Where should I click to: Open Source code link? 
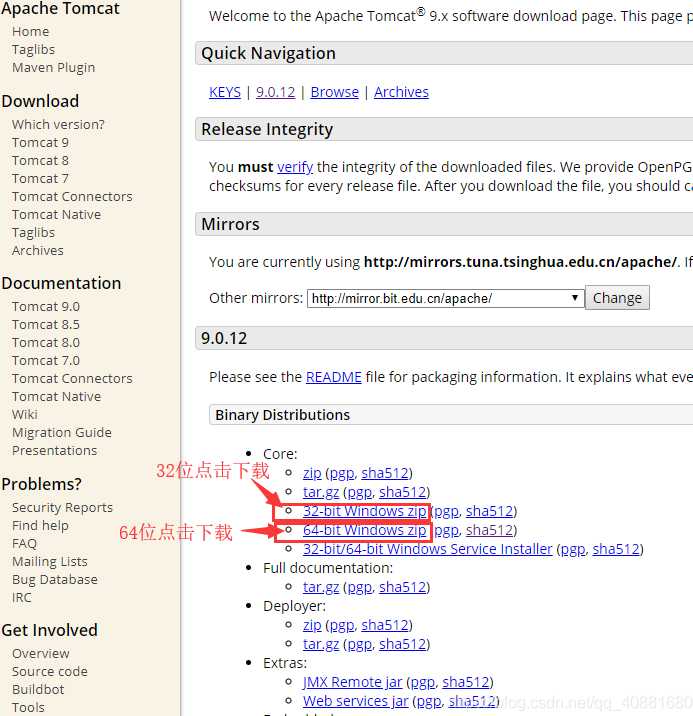coord(50,672)
